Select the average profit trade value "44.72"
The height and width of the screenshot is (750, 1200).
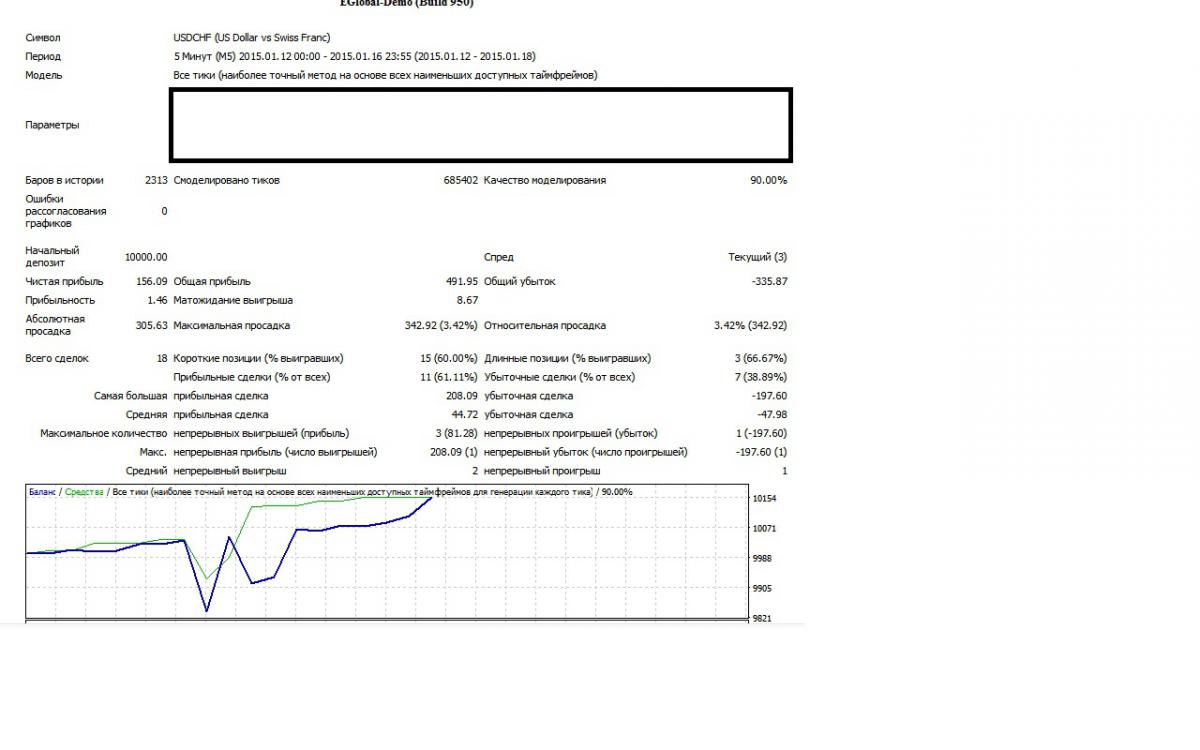pos(465,414)
